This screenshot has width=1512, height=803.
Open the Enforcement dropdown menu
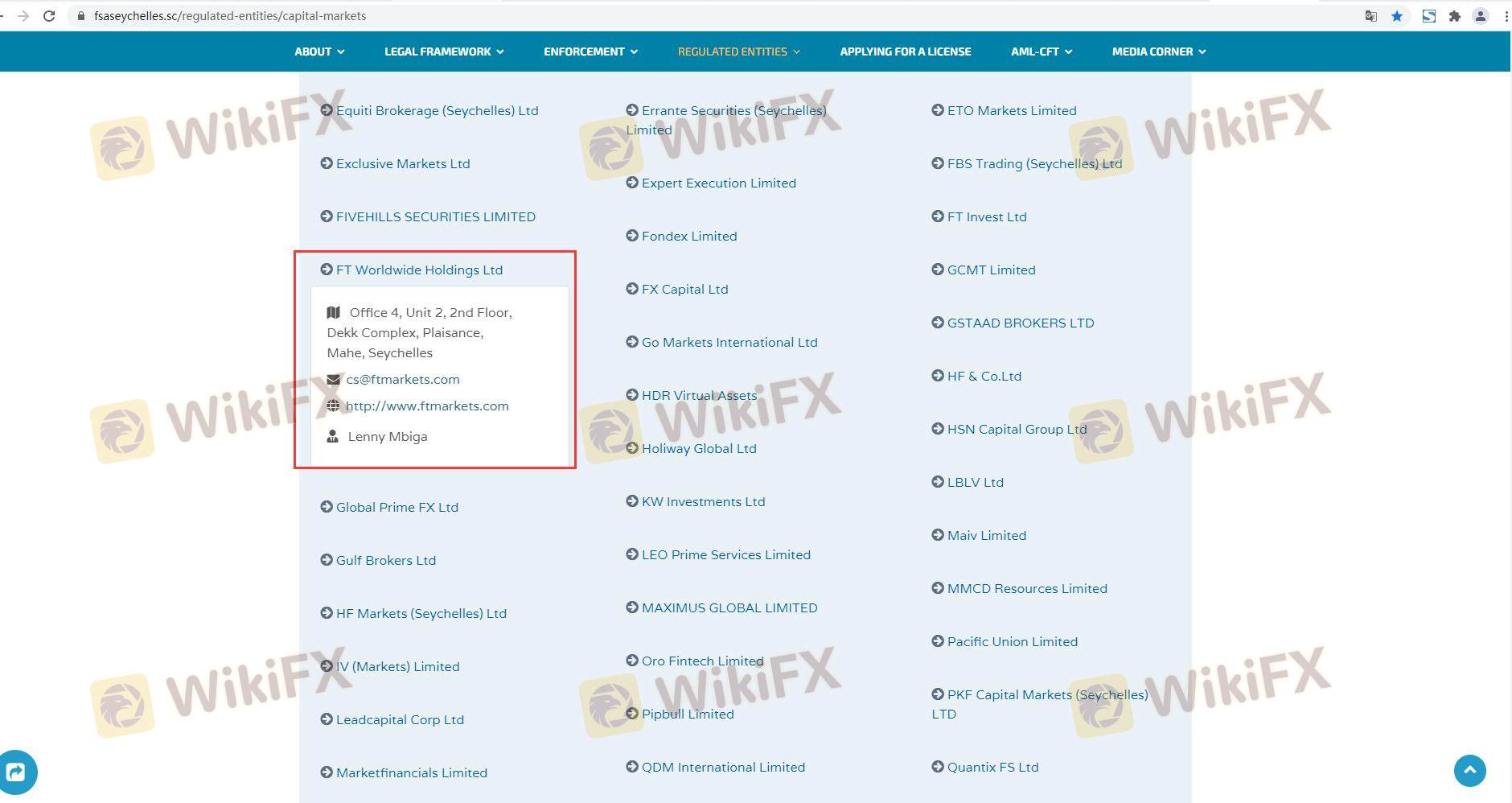[x=590, y=51]
